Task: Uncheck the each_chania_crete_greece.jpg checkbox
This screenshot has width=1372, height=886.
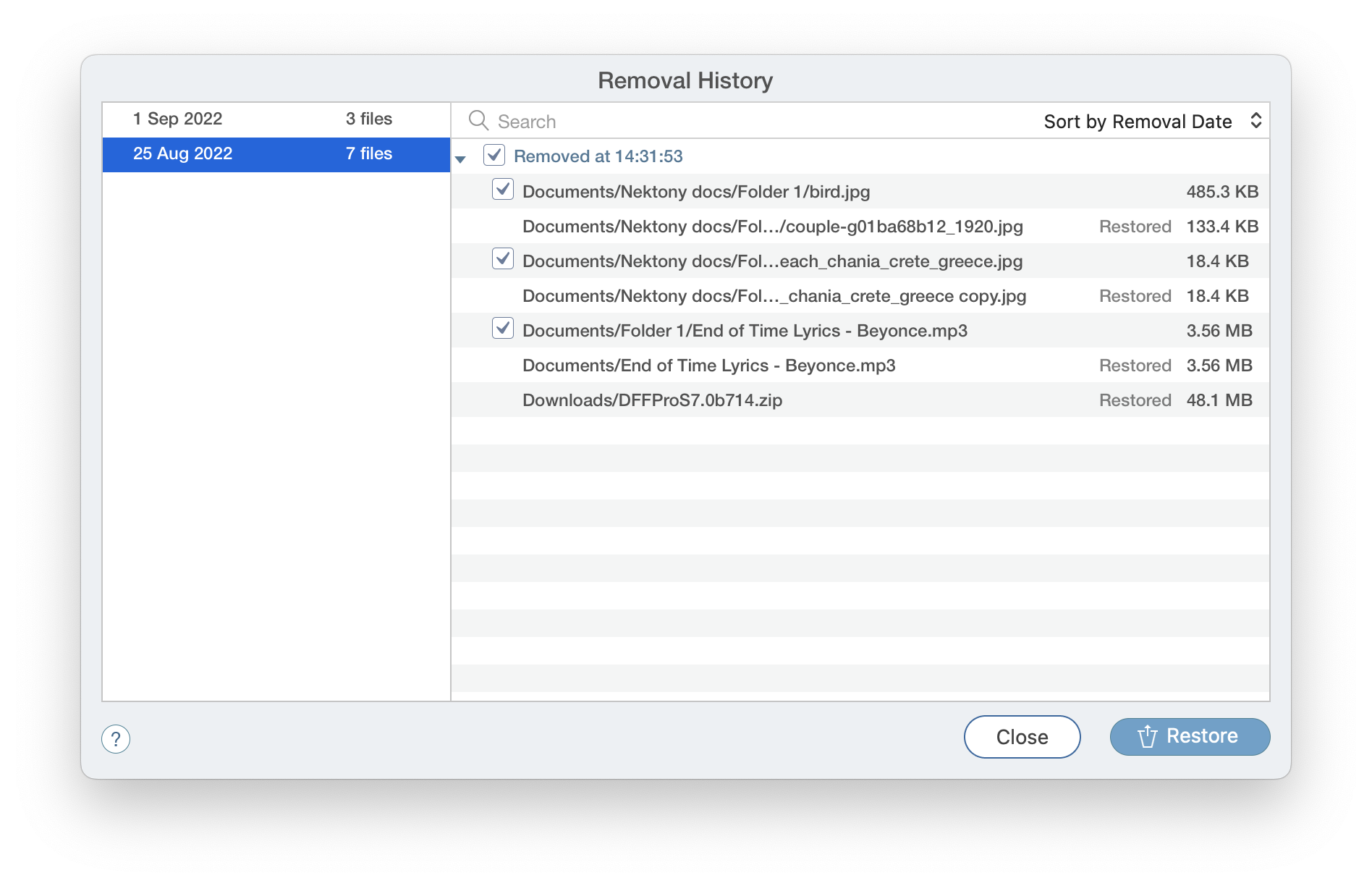Action: tap(503, 259)
